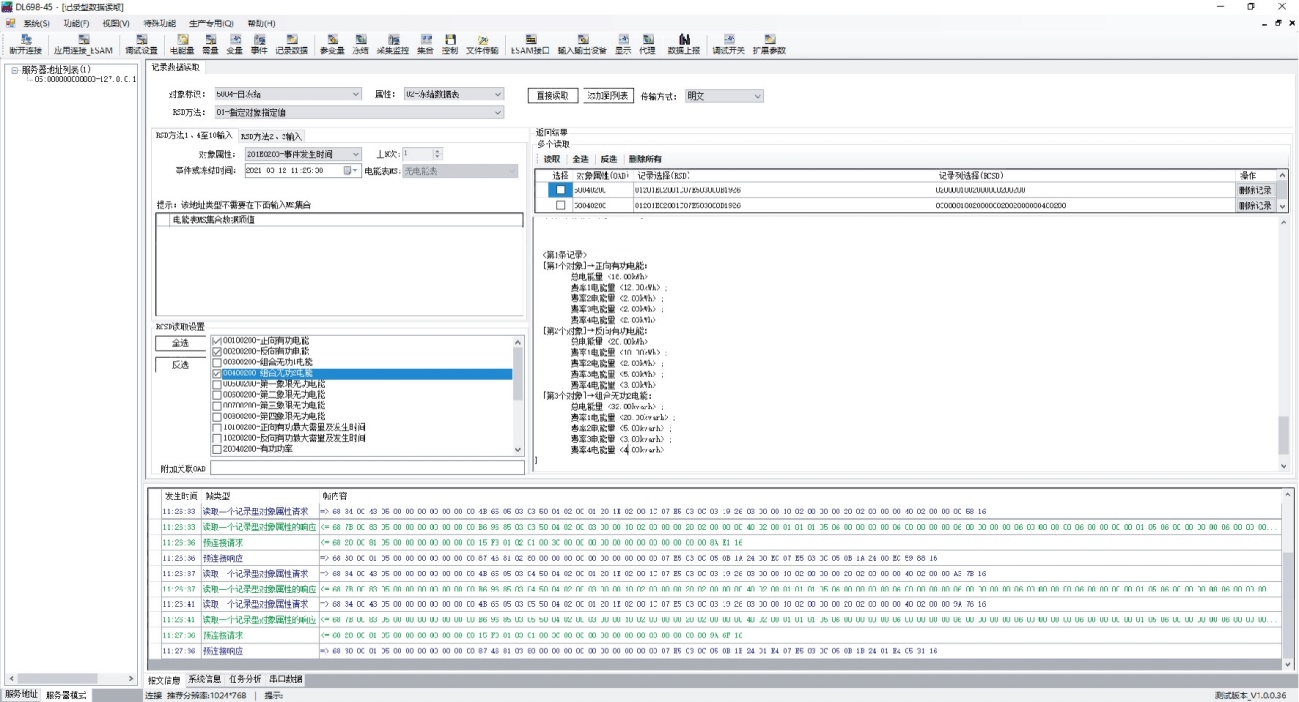
Task: Switch to 服务器模式 left panel tab
Action: pos(66,694)
